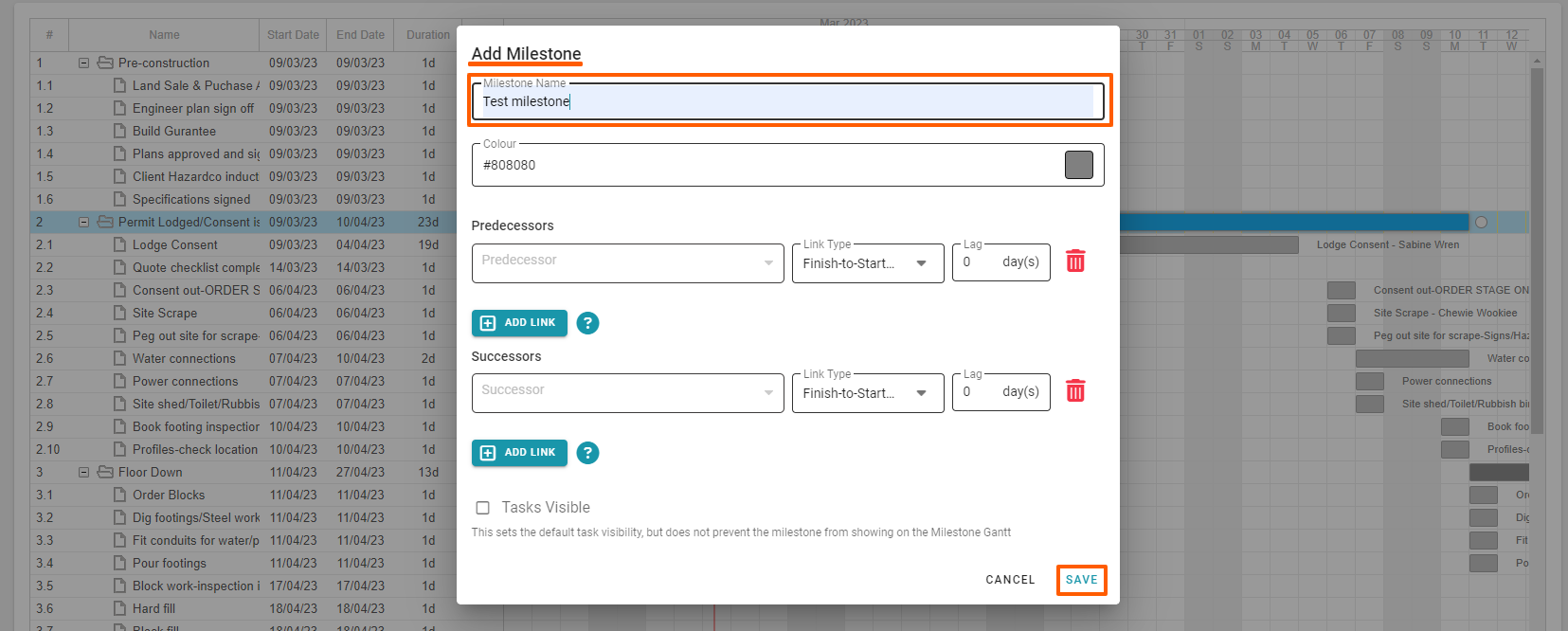Viewport: 1568px width, 631px height.
Task: Collapse the Floor Down task group
Action: click(83, 472)
